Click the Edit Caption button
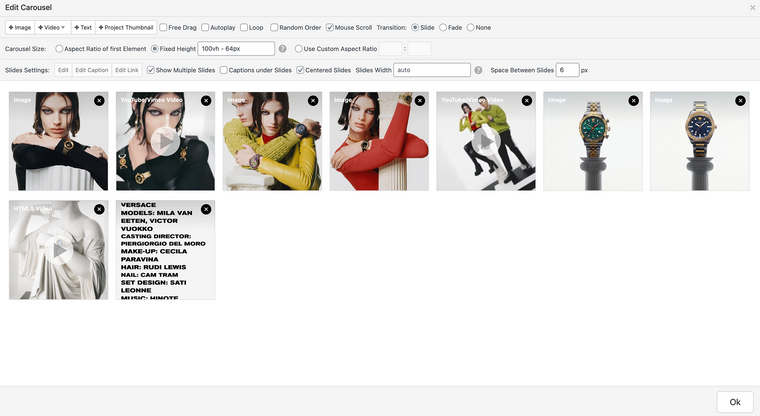Screen dimensions: 760x416 point(92,70)
